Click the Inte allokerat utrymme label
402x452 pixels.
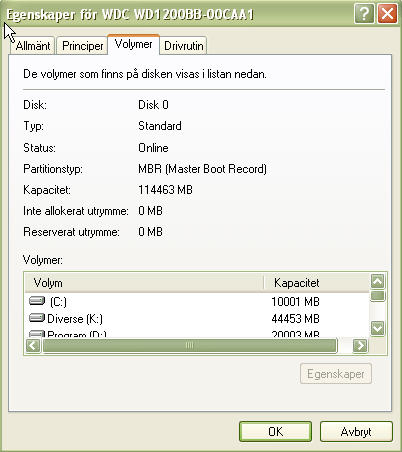click(x=76, y=211)
